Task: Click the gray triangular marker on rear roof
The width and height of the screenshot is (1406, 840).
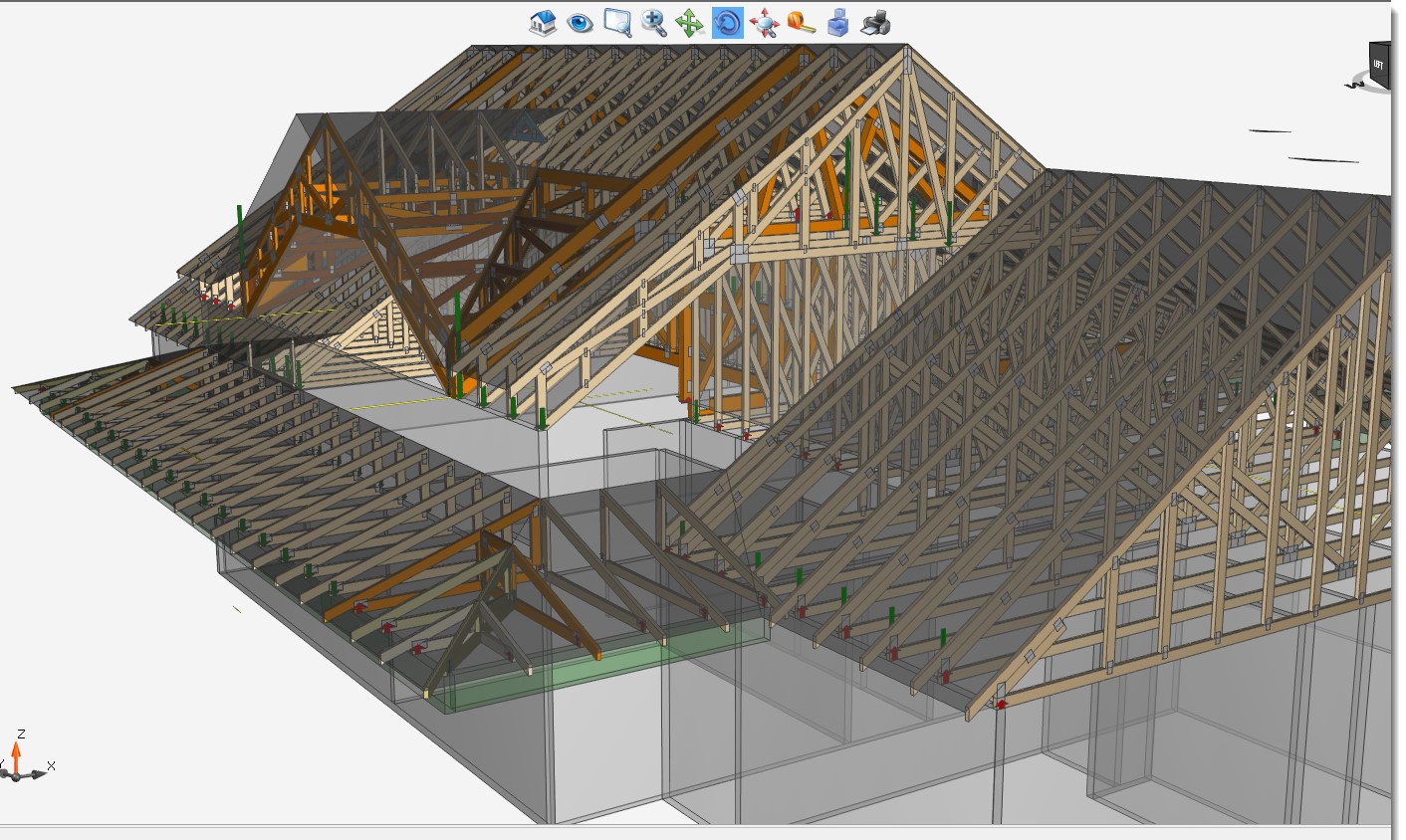Action: tap(527, 126)
